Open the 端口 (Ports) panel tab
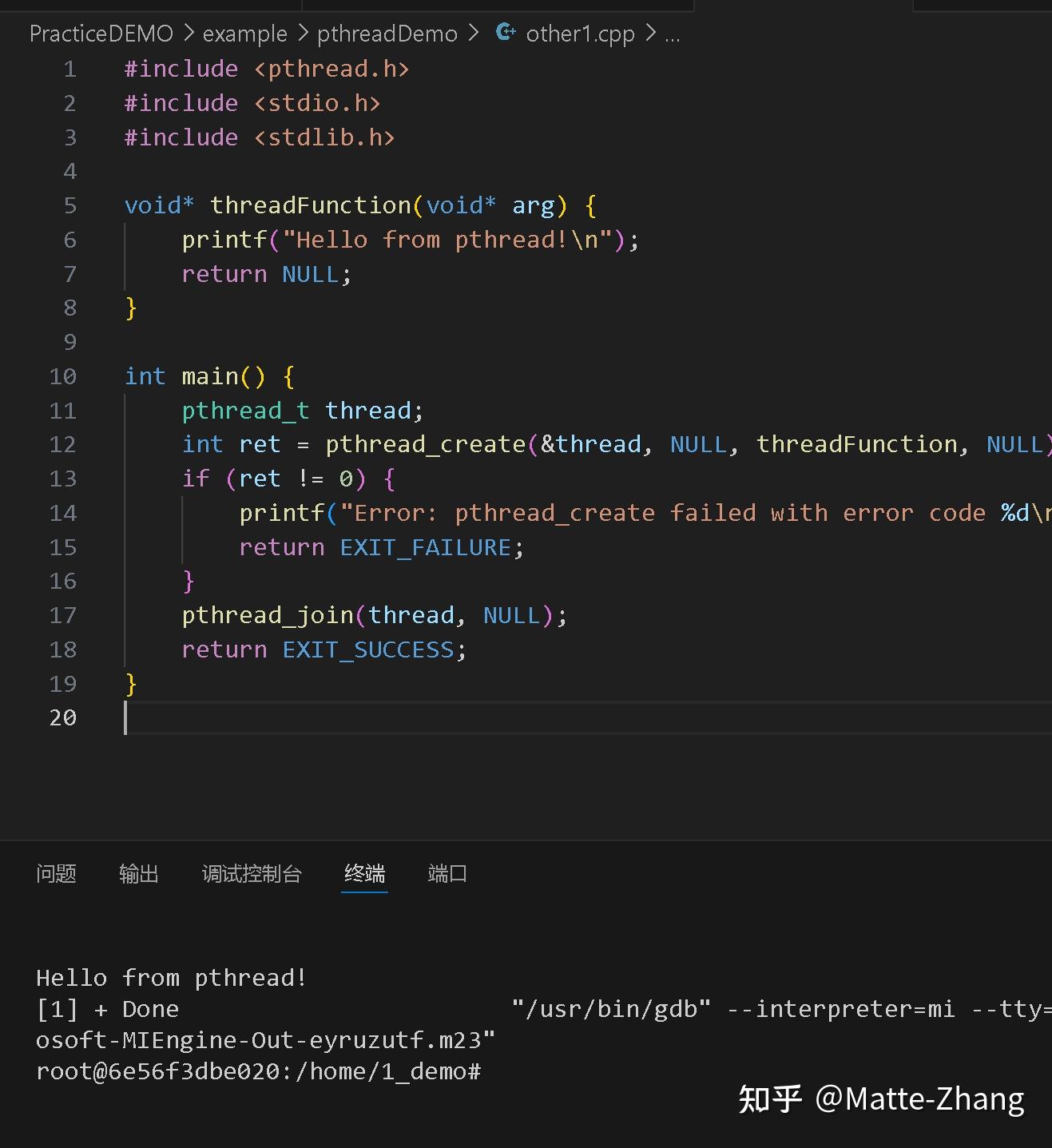 pyautogui.click(x=447, y=874)
